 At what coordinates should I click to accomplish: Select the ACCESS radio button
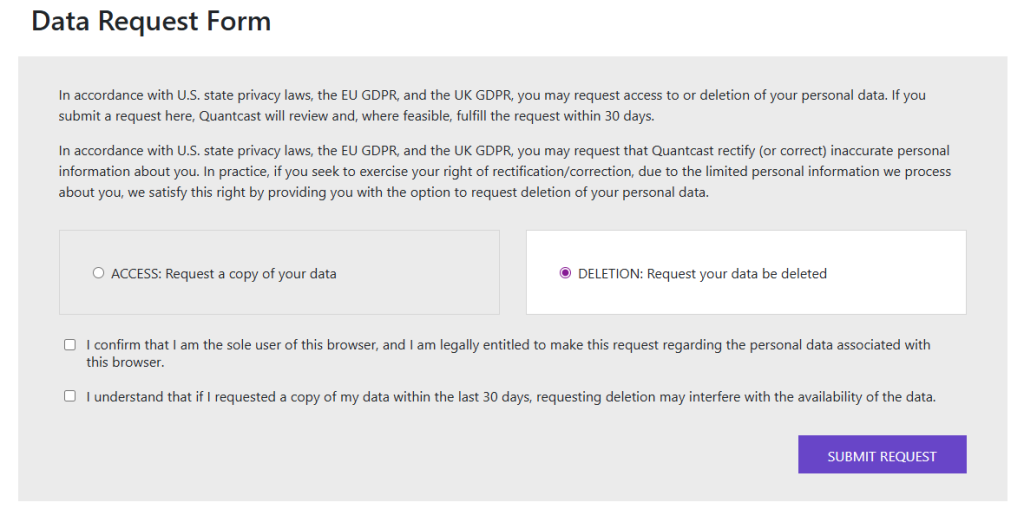[x=98, y=273]
